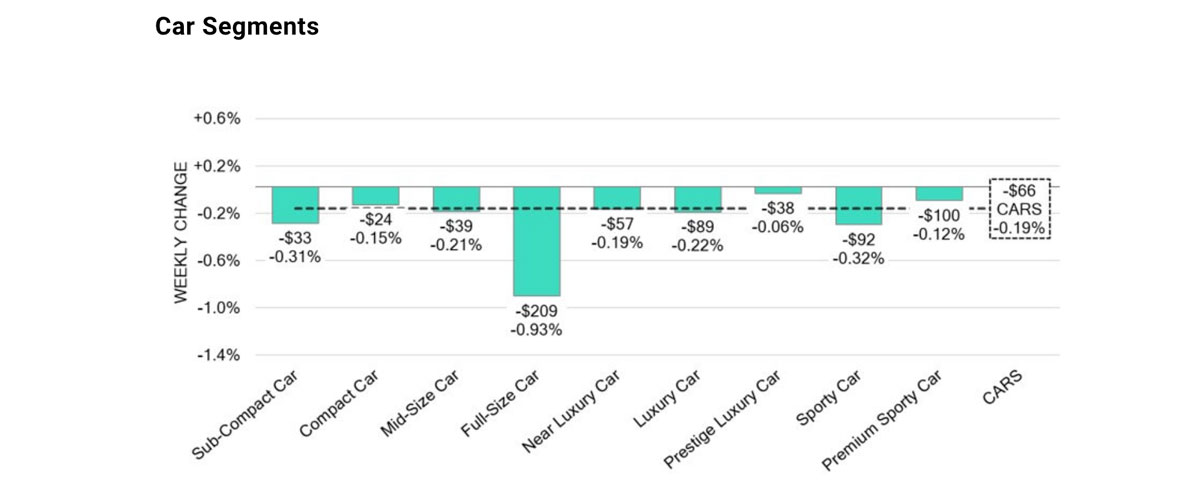Image resolution: width=1200 pixels, height=497 pixels.
Task: Select the Prestige Luxury Car bar
Action: click(x=778, y=190)
